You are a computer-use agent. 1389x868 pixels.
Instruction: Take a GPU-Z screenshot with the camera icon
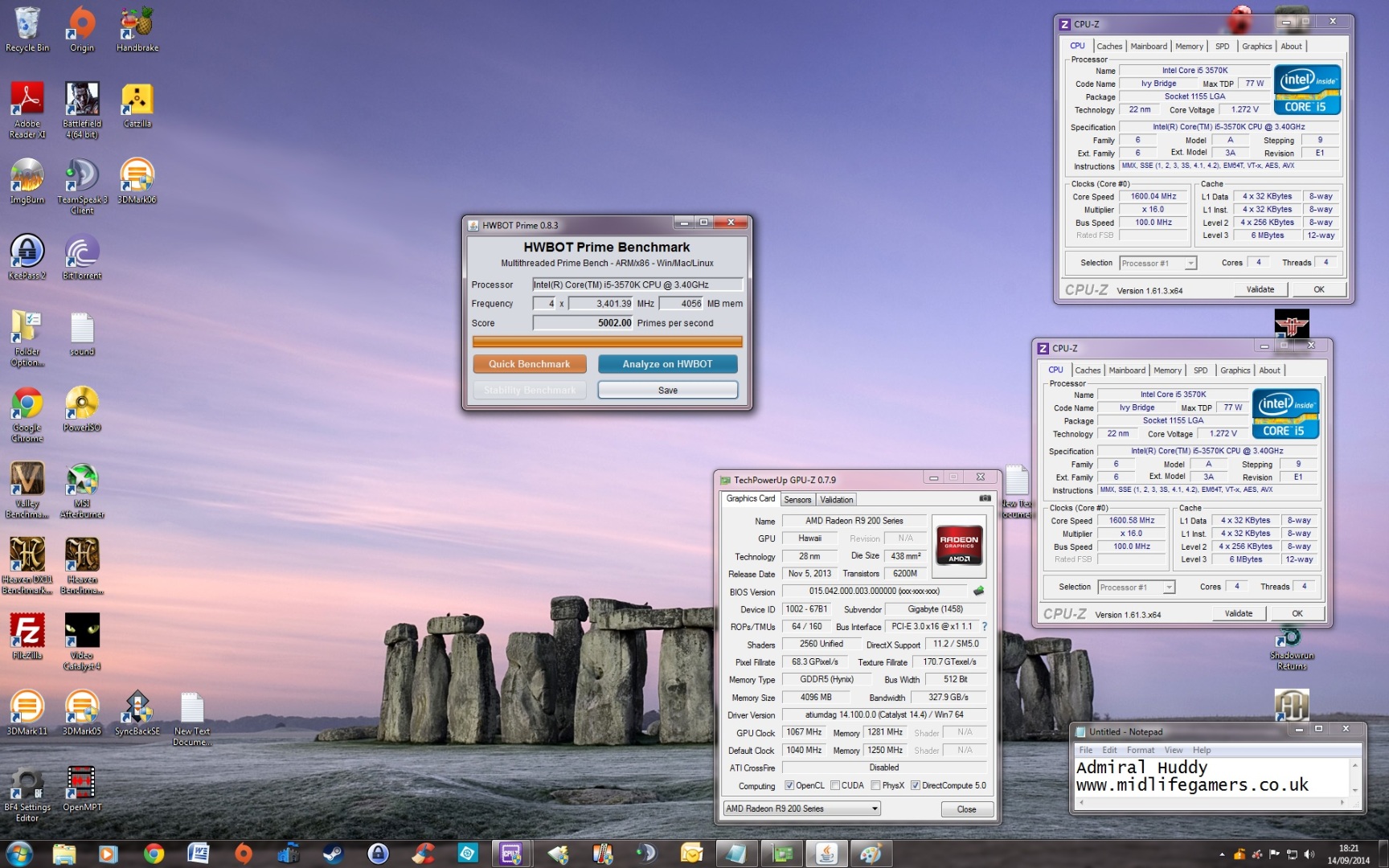[985, 498]
